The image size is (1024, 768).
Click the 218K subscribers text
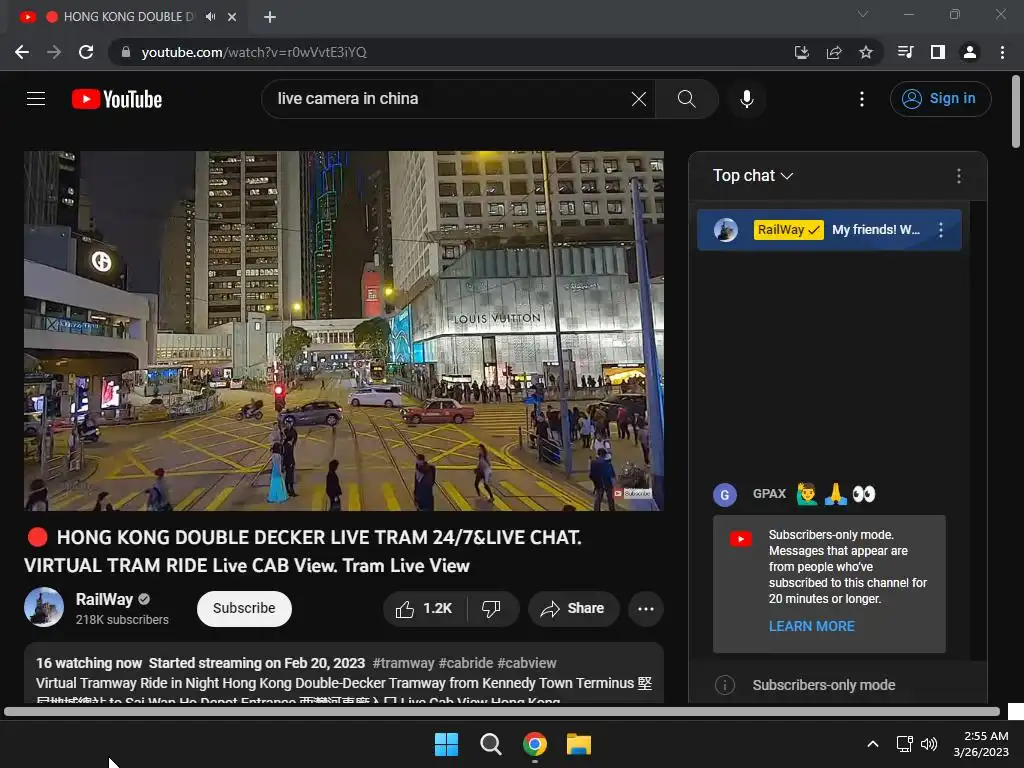[x=122, y=620]
